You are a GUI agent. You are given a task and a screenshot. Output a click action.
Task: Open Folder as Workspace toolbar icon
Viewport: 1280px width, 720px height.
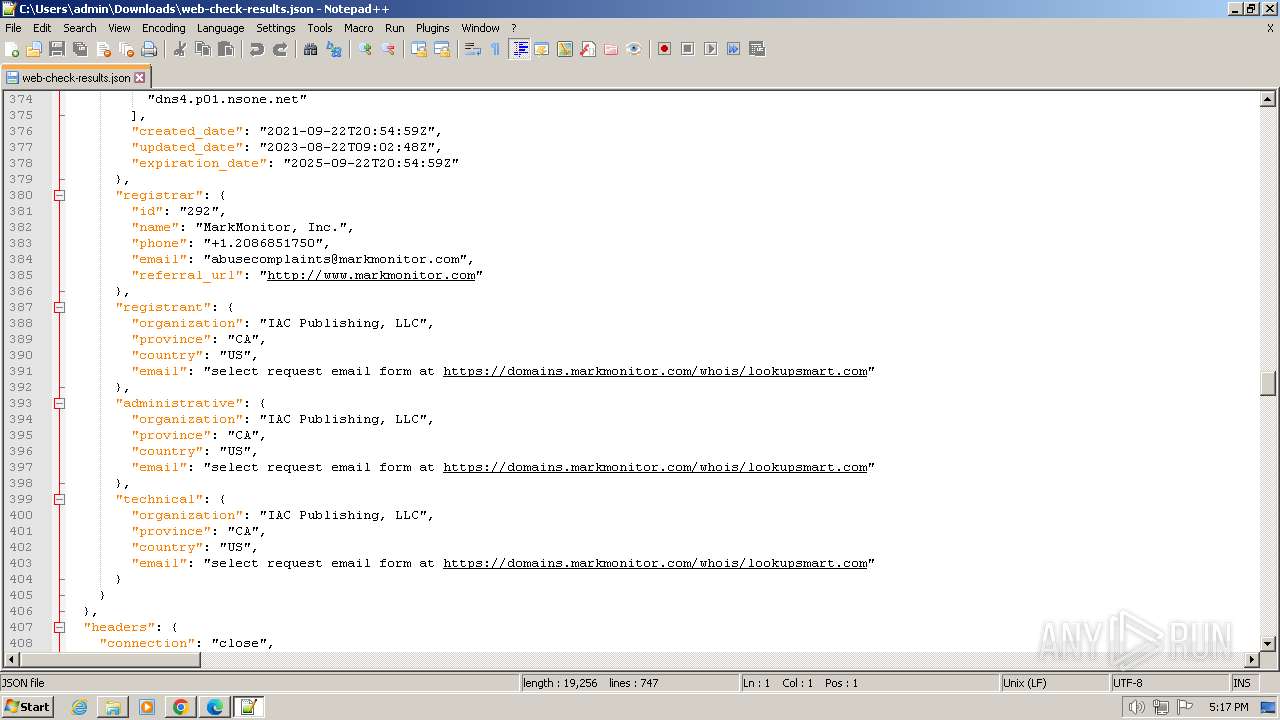click(x=611, y=49)
